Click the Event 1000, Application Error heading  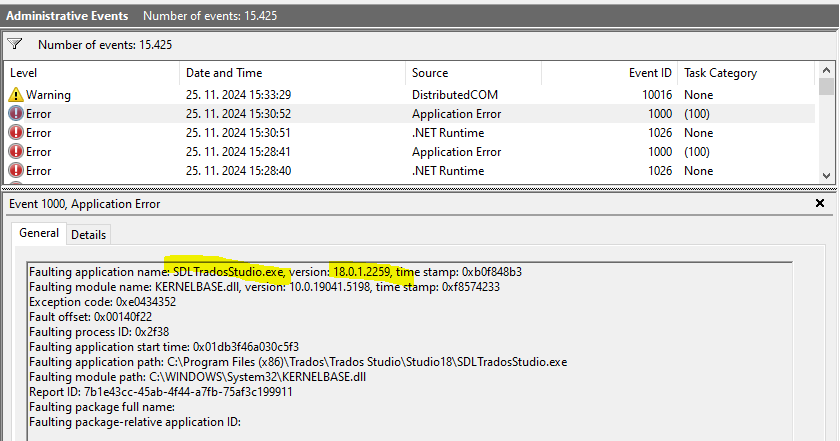pyautogui.click(x=85, y=204)
